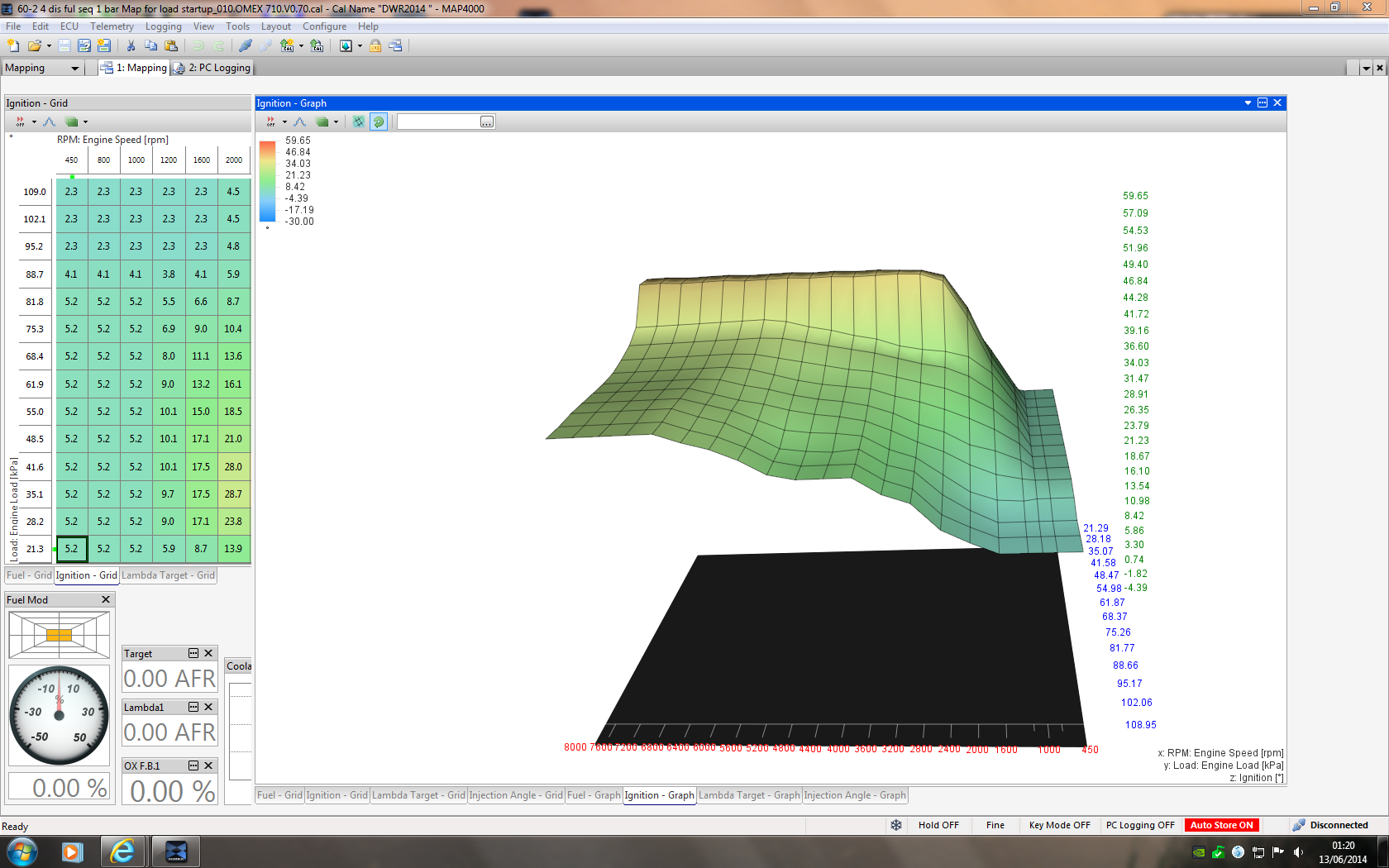
Task: Save calibration with the question-mark disk icon
Action: pyautogui.click(x=84, y=45)
